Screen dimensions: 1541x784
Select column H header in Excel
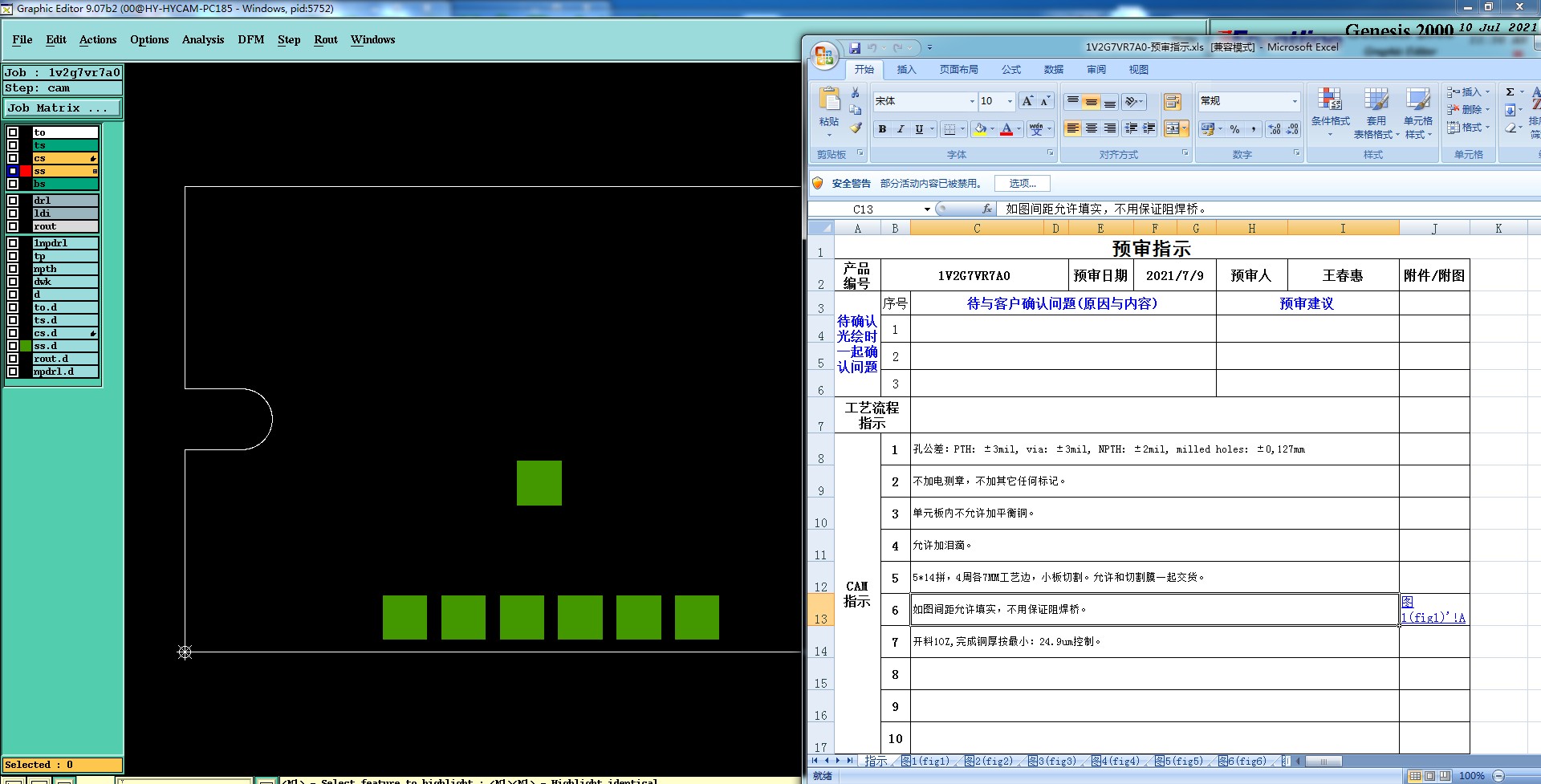[x=1251, y=229]
